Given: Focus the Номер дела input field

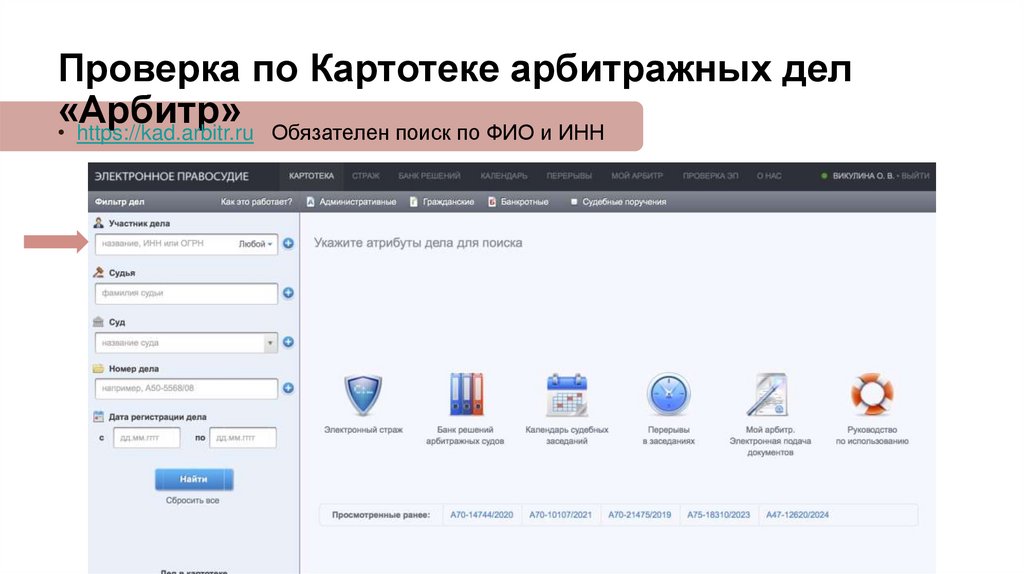Looking at the screenshot, I should point(186,389).
